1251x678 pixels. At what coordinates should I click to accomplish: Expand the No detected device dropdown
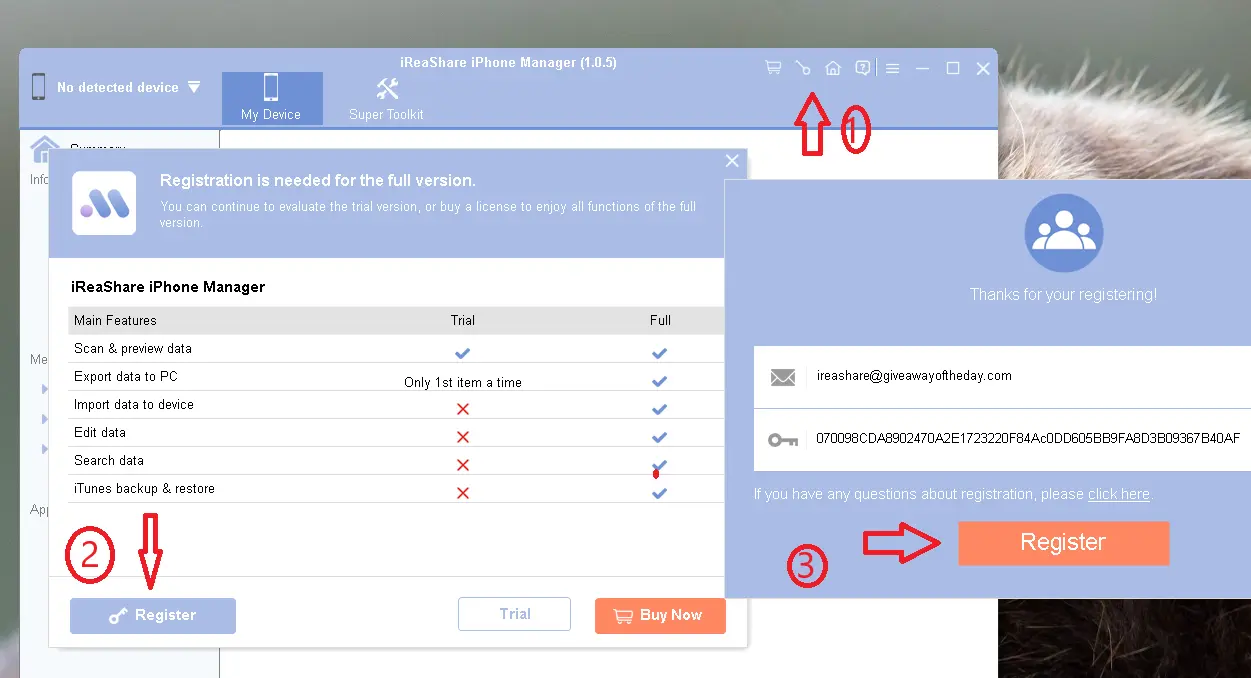point(194,87)
